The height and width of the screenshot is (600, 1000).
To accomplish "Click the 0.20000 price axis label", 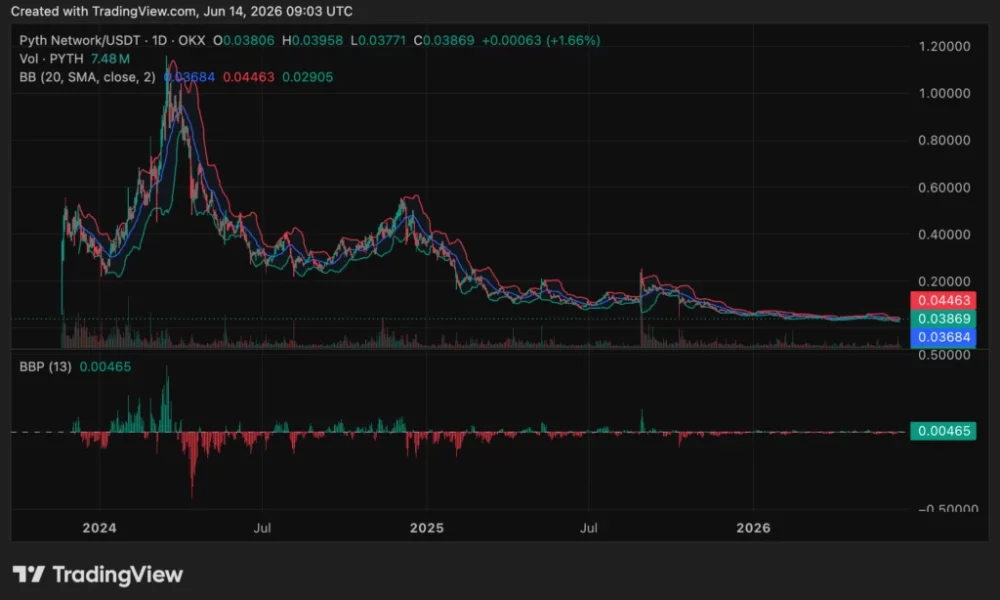I will 945,281.
